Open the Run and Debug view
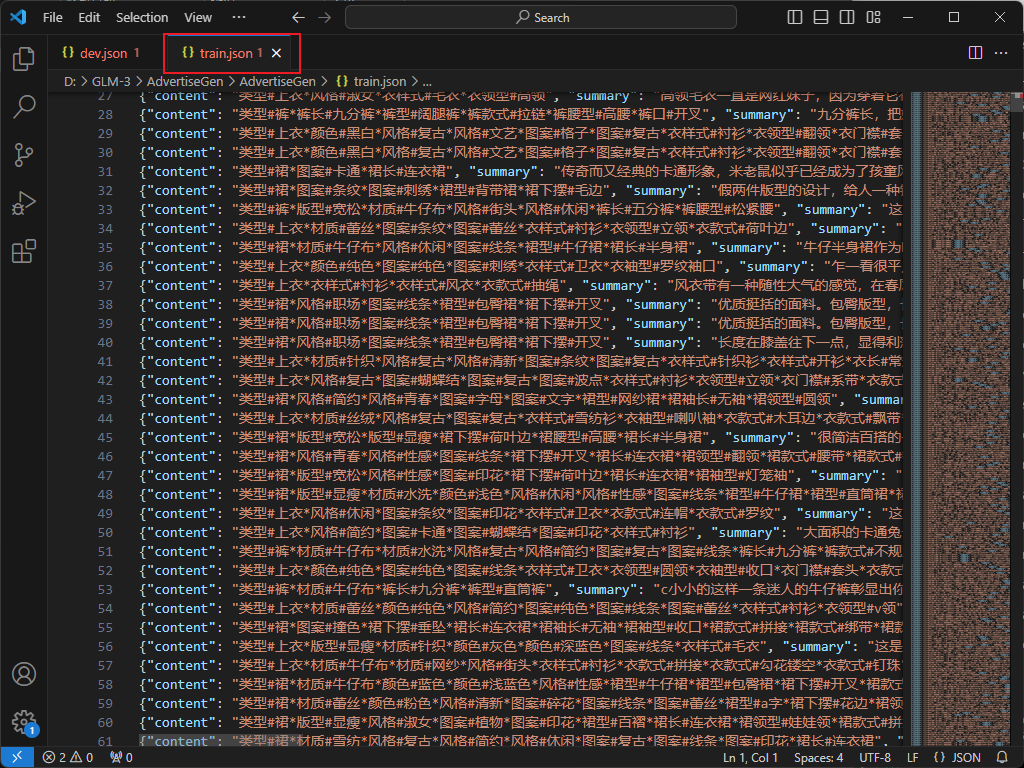The width and height of the screenshot is (1024, 768). point(23,203)
